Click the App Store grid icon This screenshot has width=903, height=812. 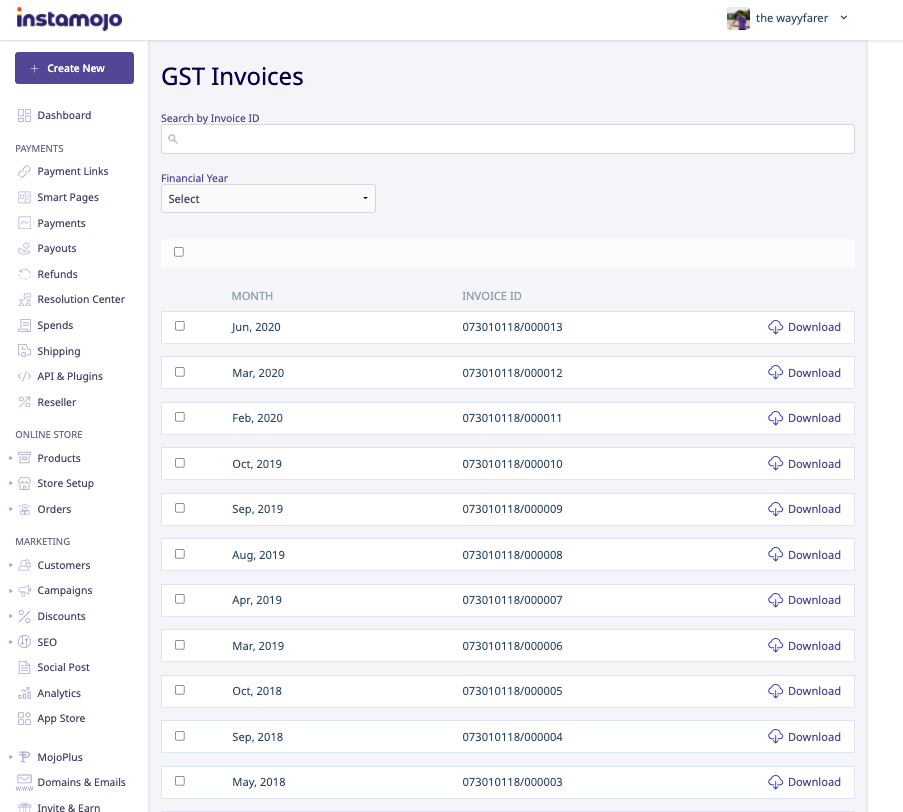click(x=24, y=718)
